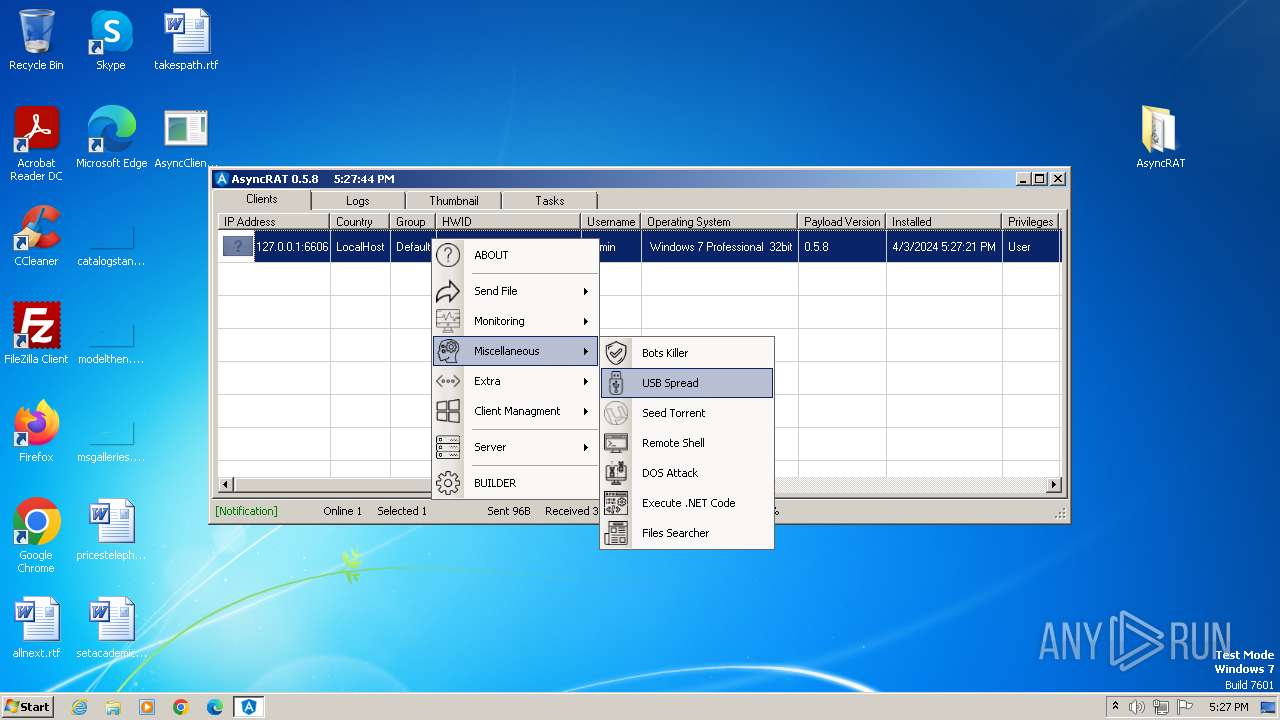
Task: Click the taskbar clock showing 5:27 PM
Action: (1228, 707)
